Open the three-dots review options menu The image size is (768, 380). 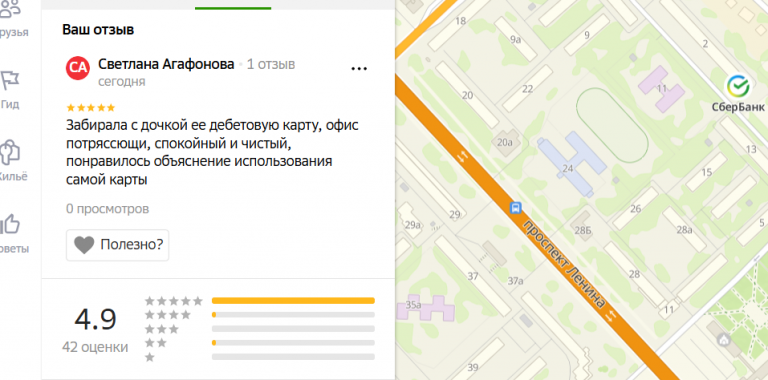pos(359,69)
